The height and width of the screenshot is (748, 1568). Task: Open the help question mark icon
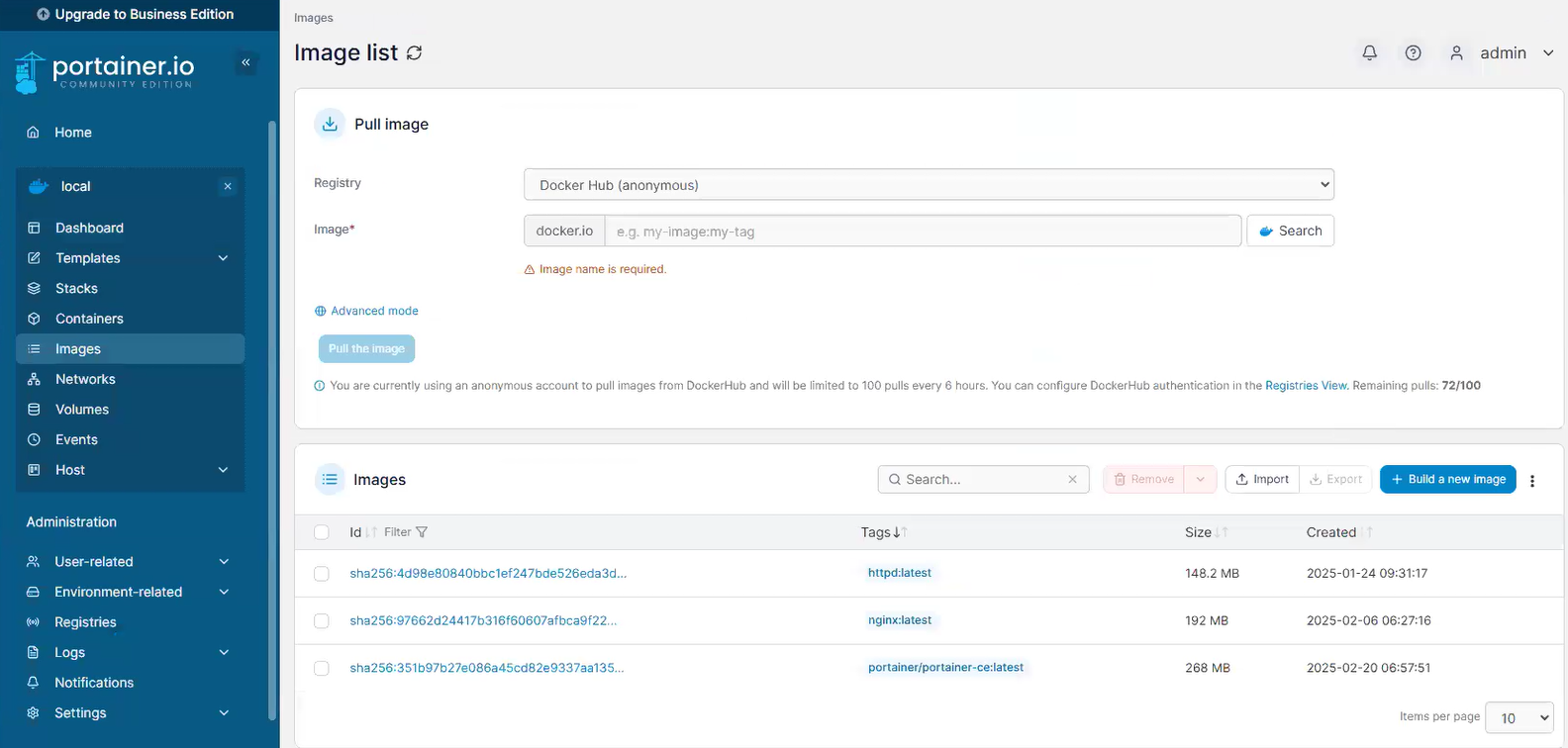coord(1413,53)
